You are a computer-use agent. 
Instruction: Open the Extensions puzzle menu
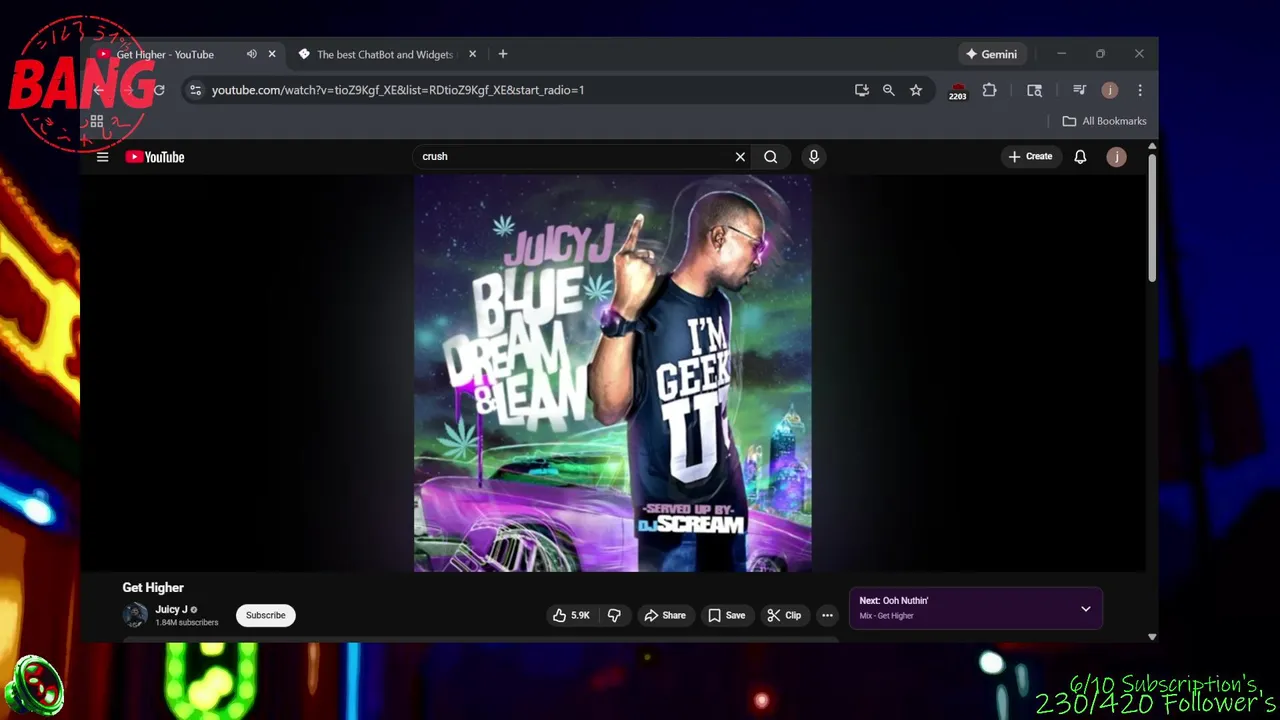click(x=990, y=90)
